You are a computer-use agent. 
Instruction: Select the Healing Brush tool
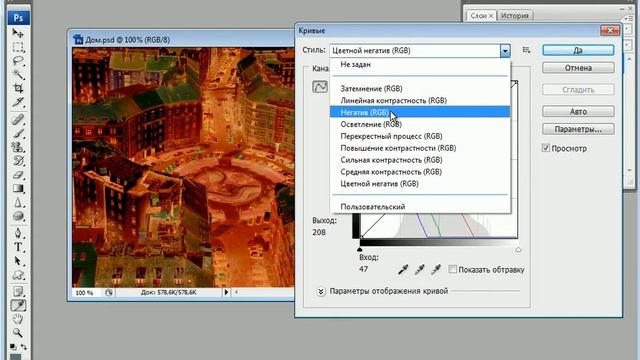click(x=18, y=120)
